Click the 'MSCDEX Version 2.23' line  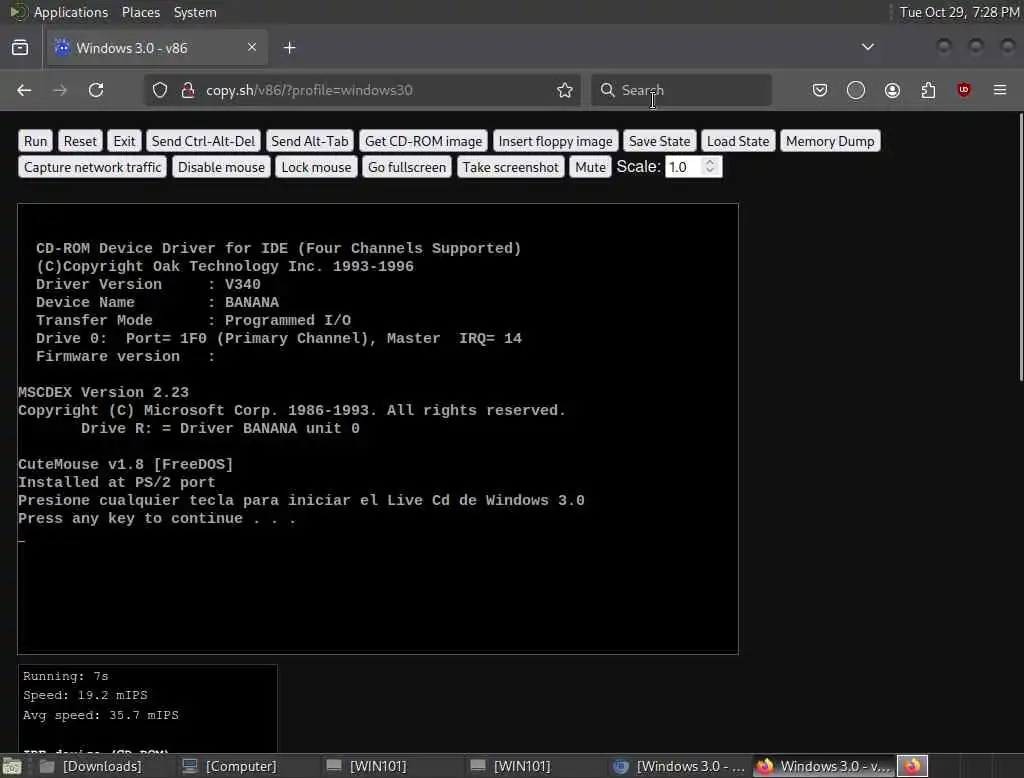(103, 393)
